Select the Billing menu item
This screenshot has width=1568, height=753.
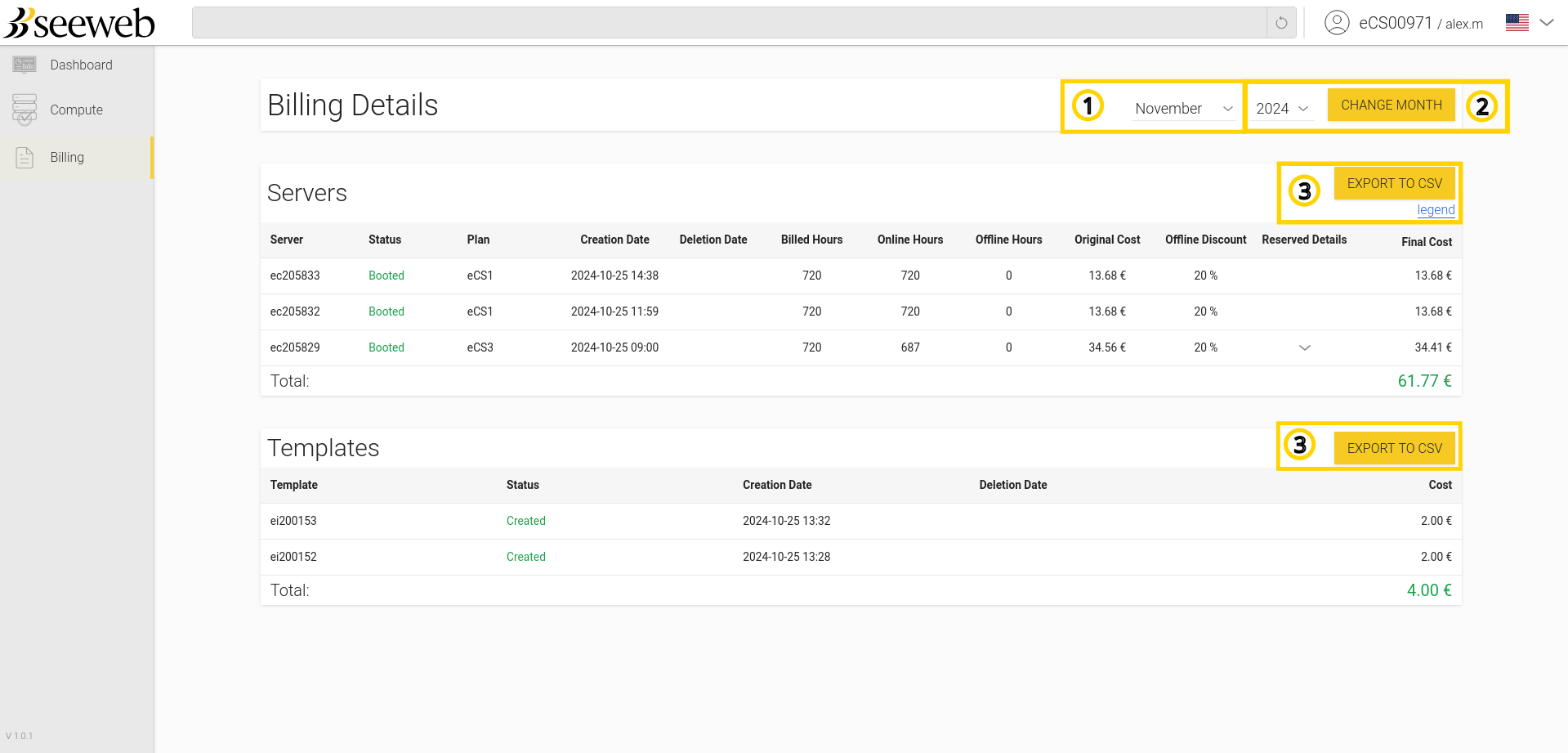(77, 157)
